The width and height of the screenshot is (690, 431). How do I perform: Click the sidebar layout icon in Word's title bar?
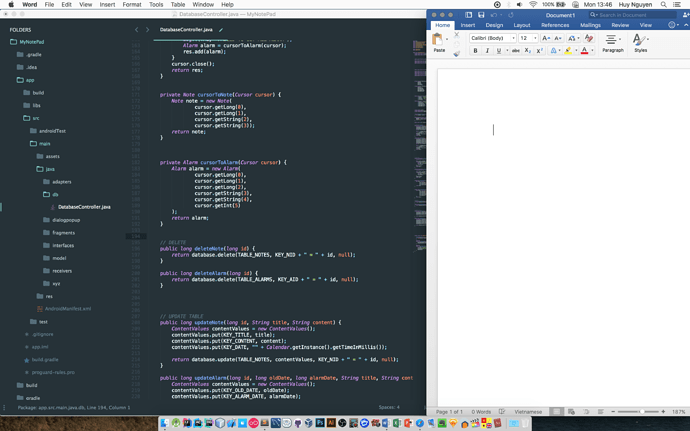coord(469,15)
